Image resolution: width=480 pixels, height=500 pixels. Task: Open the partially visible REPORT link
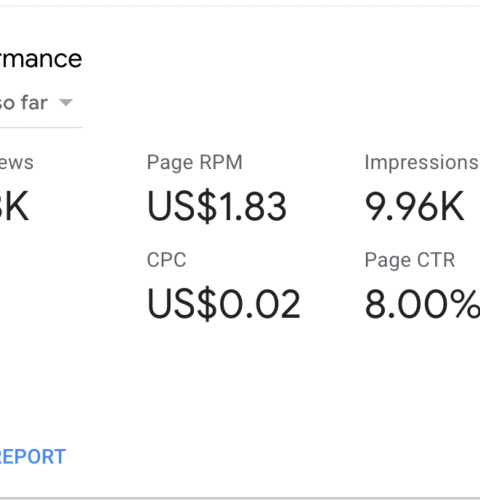(33, 456)
